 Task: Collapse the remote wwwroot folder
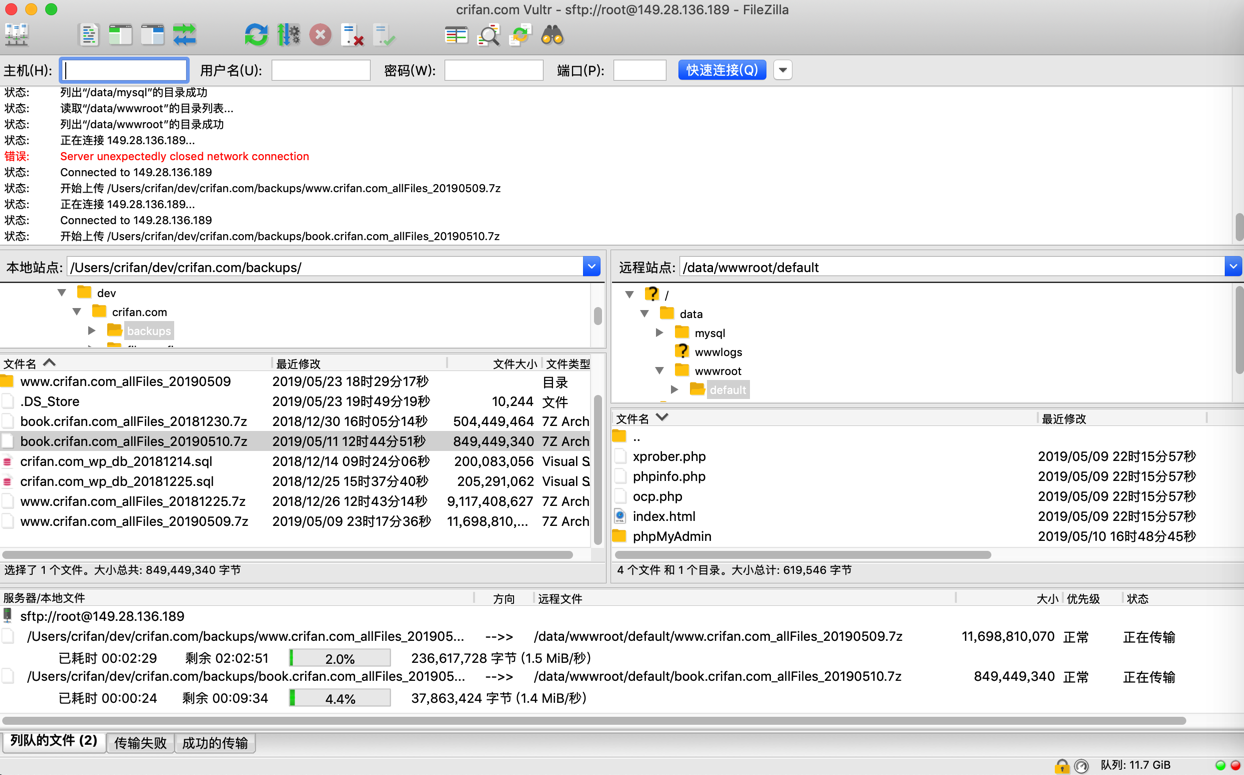660,370
